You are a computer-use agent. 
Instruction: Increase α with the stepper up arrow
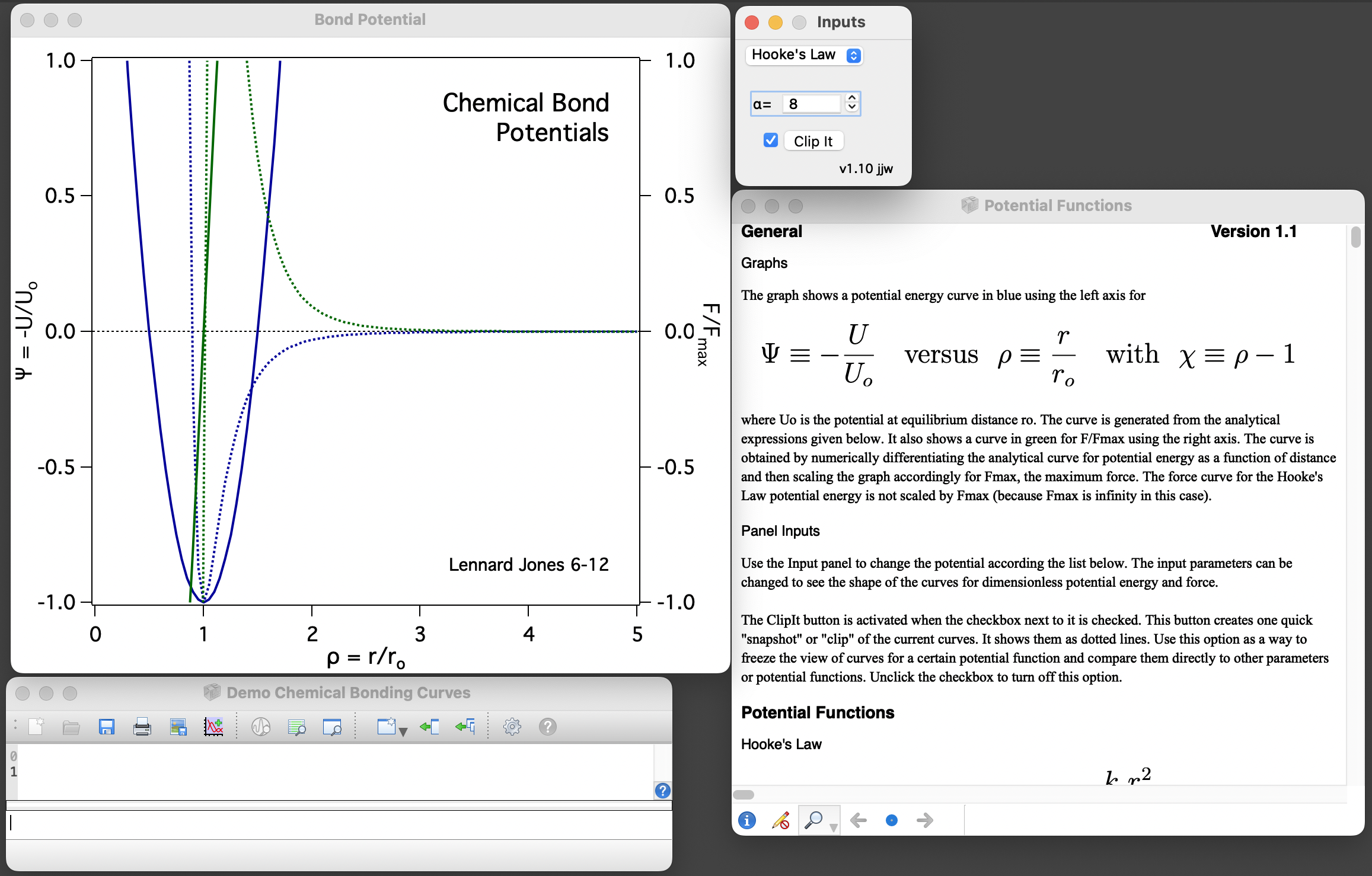(x=852, y=98)
